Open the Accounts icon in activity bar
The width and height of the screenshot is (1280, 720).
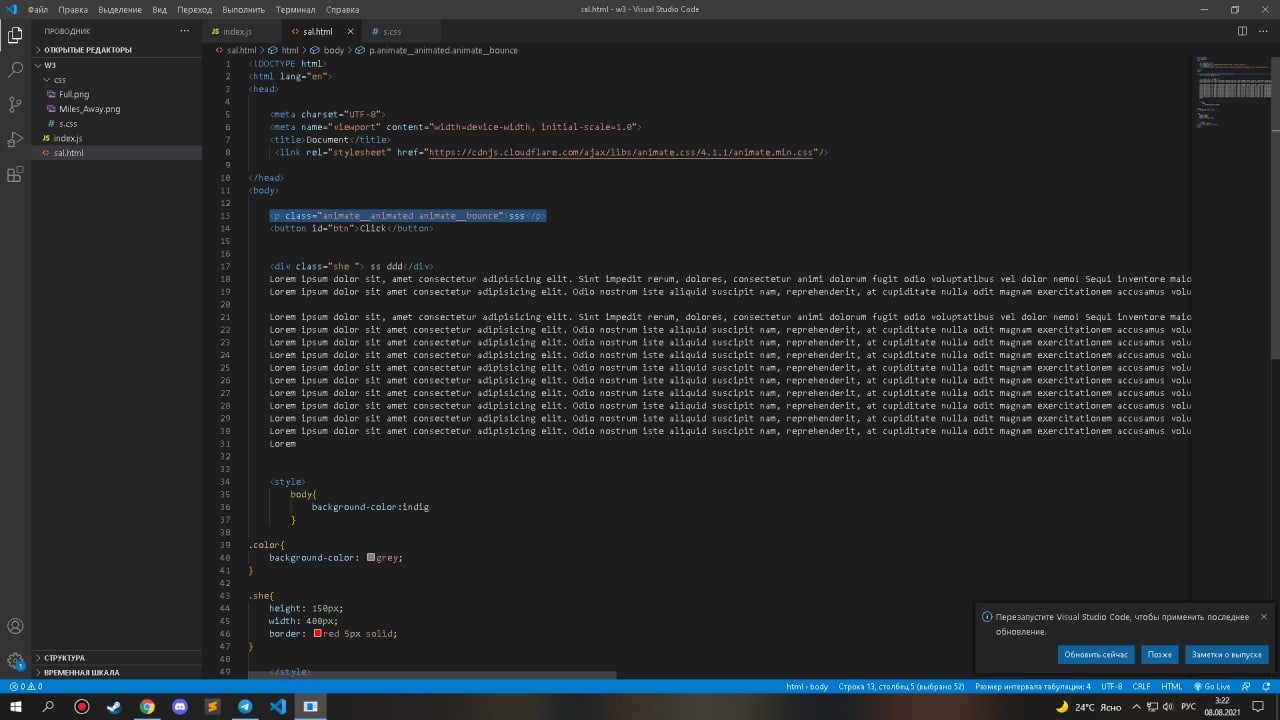click(15, 626)
